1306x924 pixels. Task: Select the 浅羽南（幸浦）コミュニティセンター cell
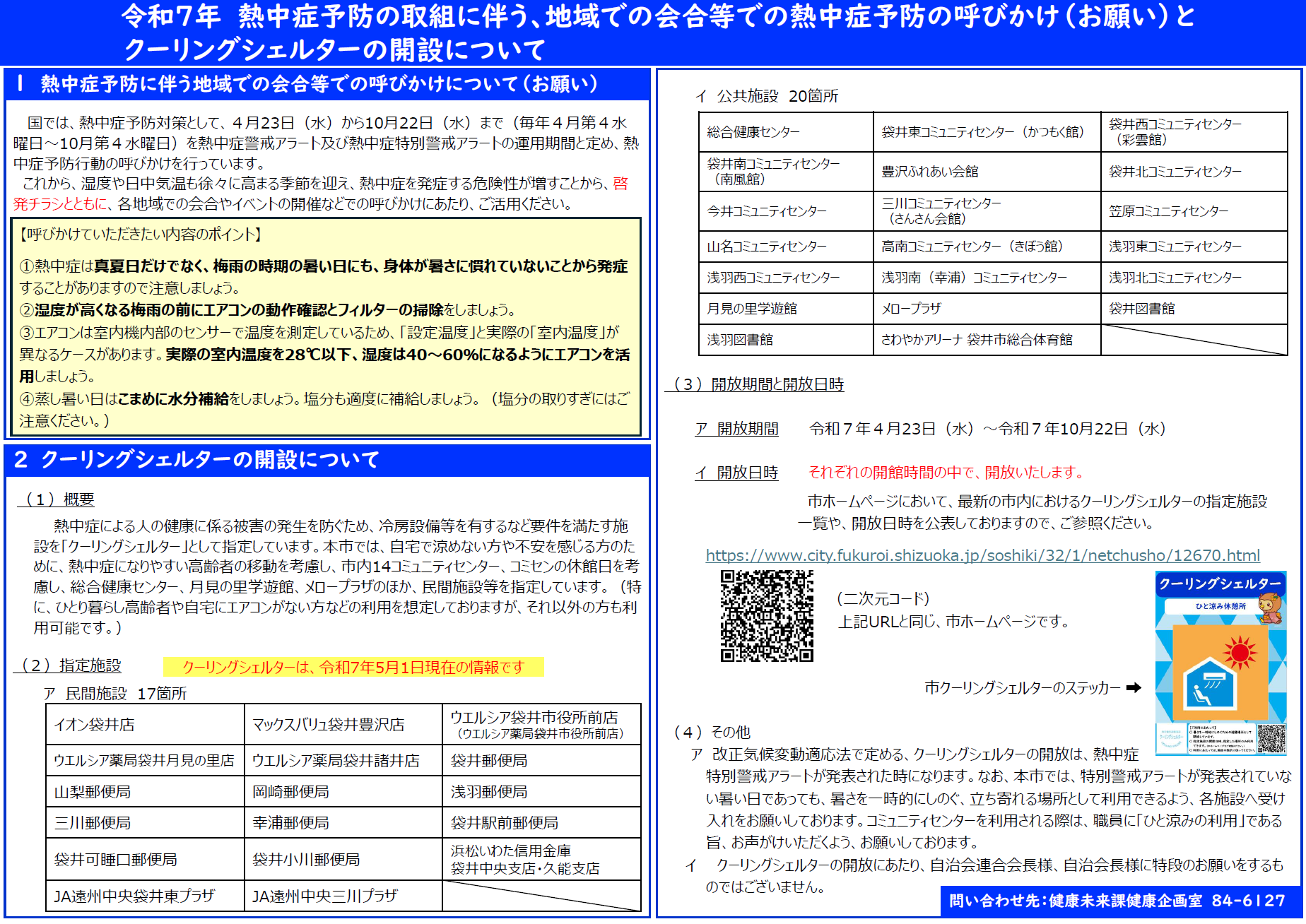coord(987,277)
